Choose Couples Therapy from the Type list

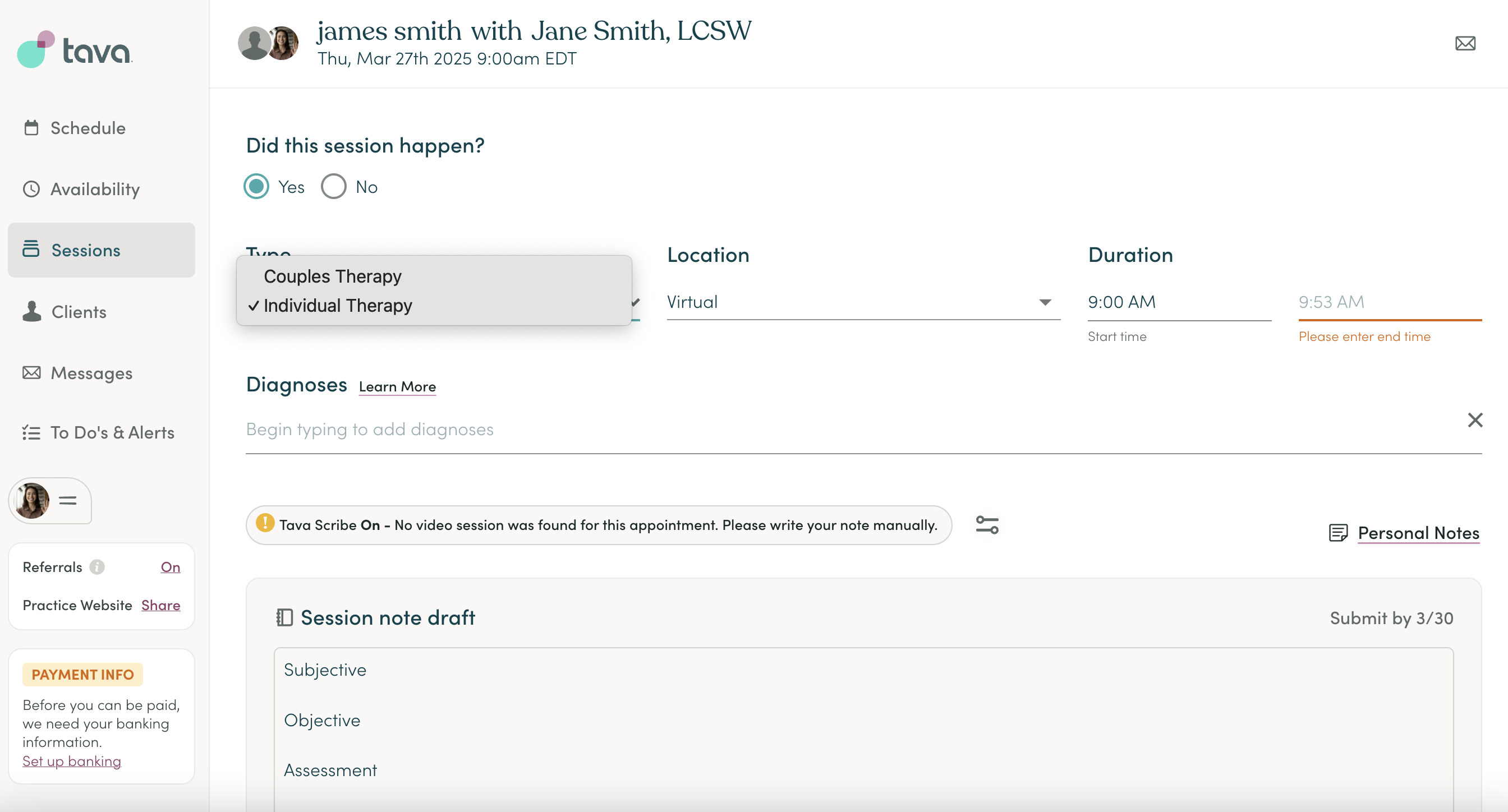click(434, 276)
